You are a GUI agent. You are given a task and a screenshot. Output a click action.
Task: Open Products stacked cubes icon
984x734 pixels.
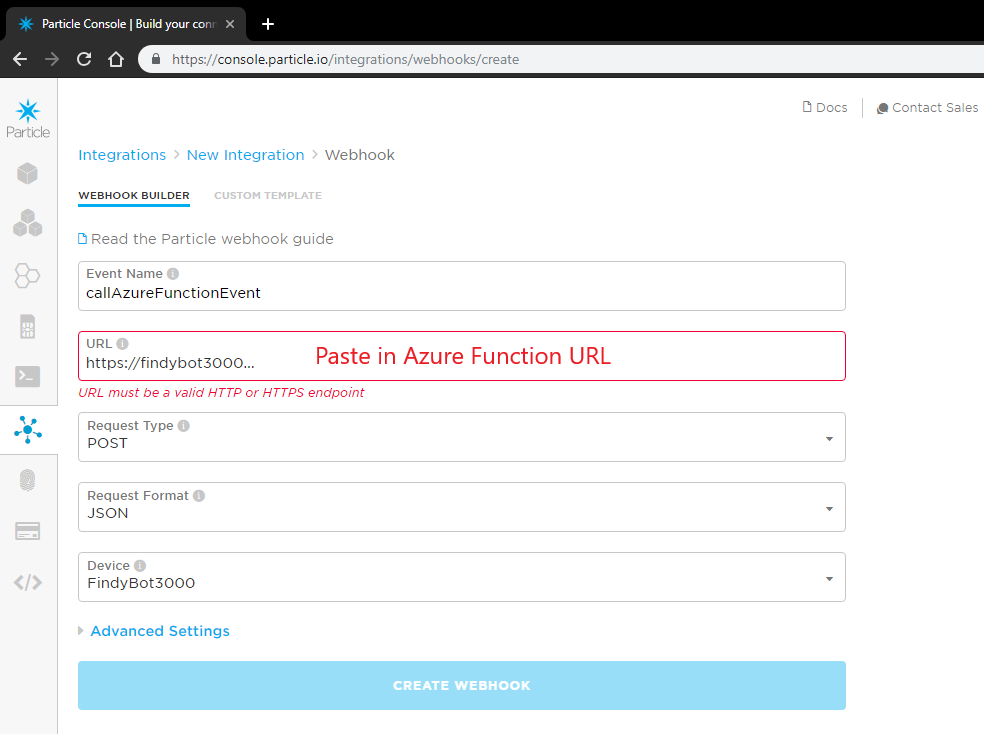coord(28,223)
